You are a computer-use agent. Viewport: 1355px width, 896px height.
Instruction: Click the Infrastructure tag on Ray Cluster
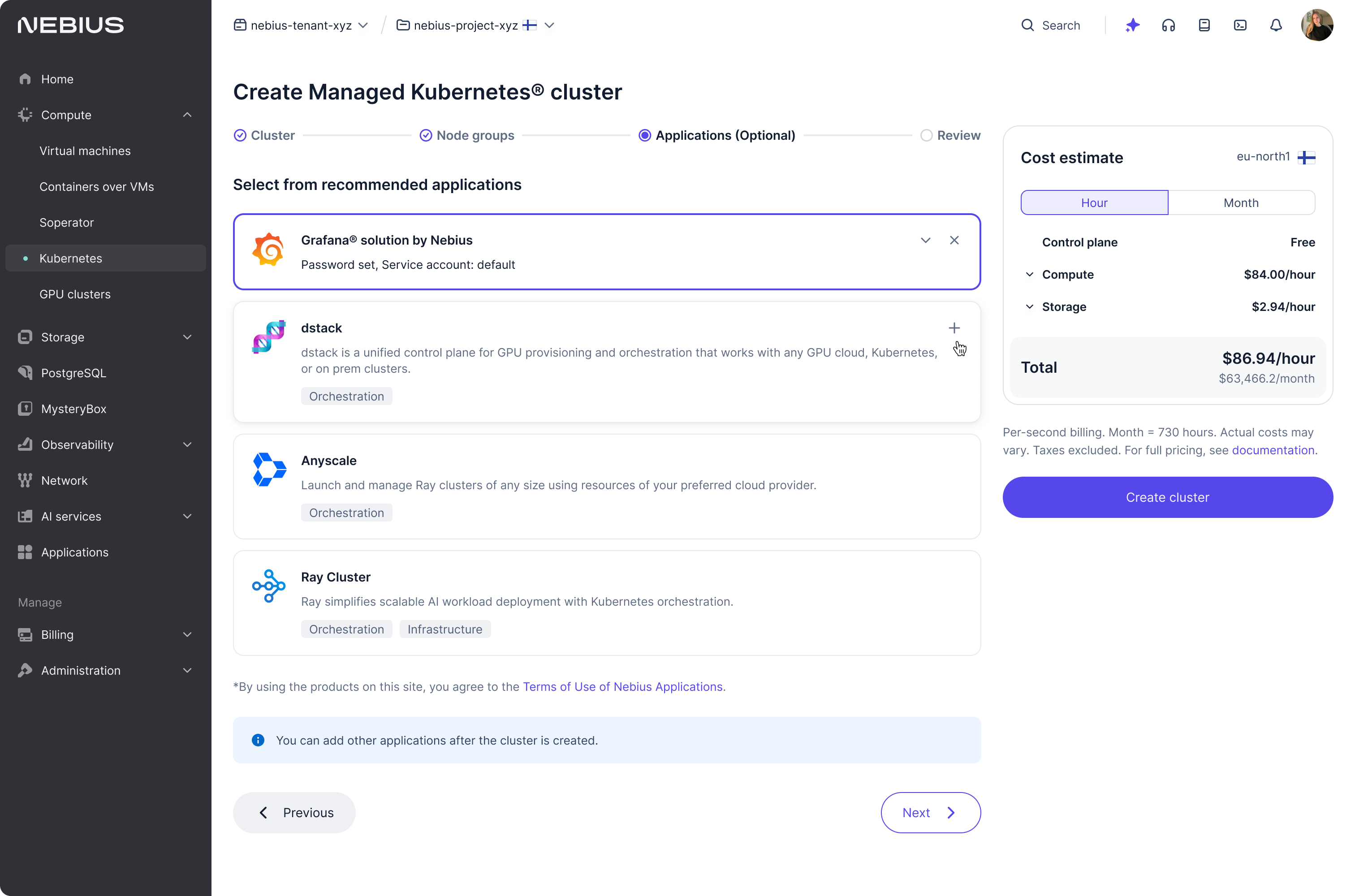(x=444, y=629)
